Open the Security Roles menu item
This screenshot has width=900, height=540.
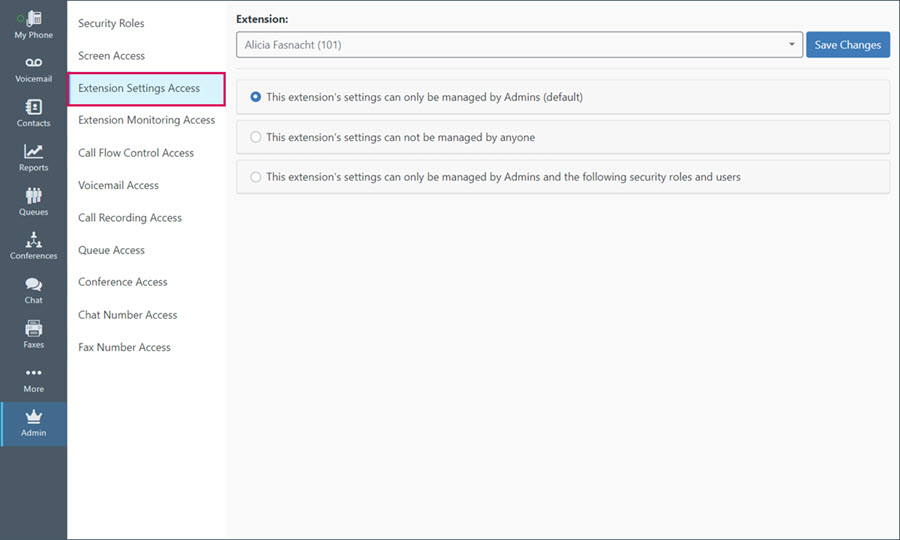point(111,24)
